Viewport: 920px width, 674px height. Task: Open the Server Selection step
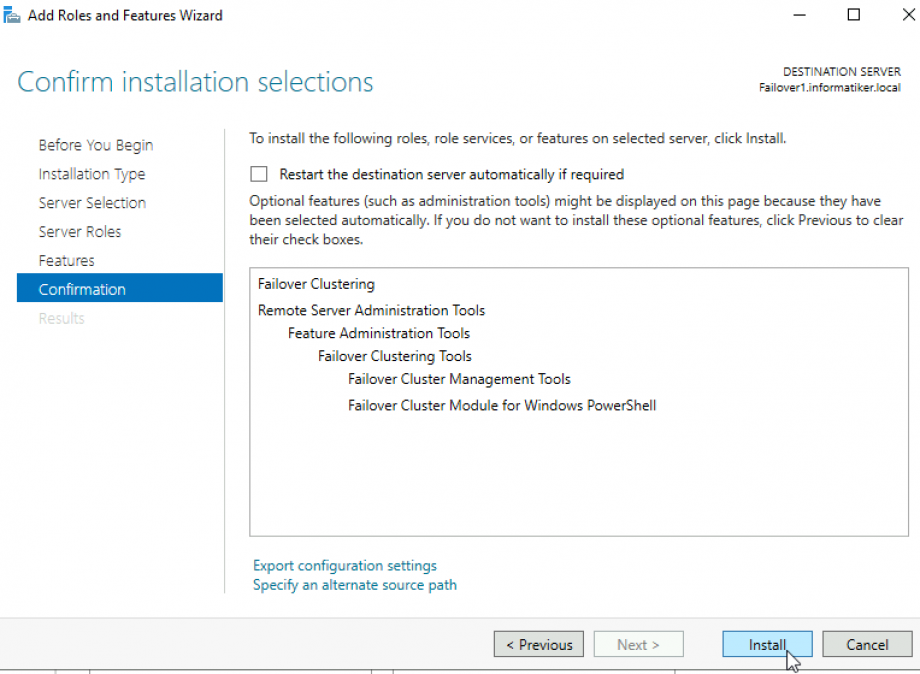click(x=92, y=202)
